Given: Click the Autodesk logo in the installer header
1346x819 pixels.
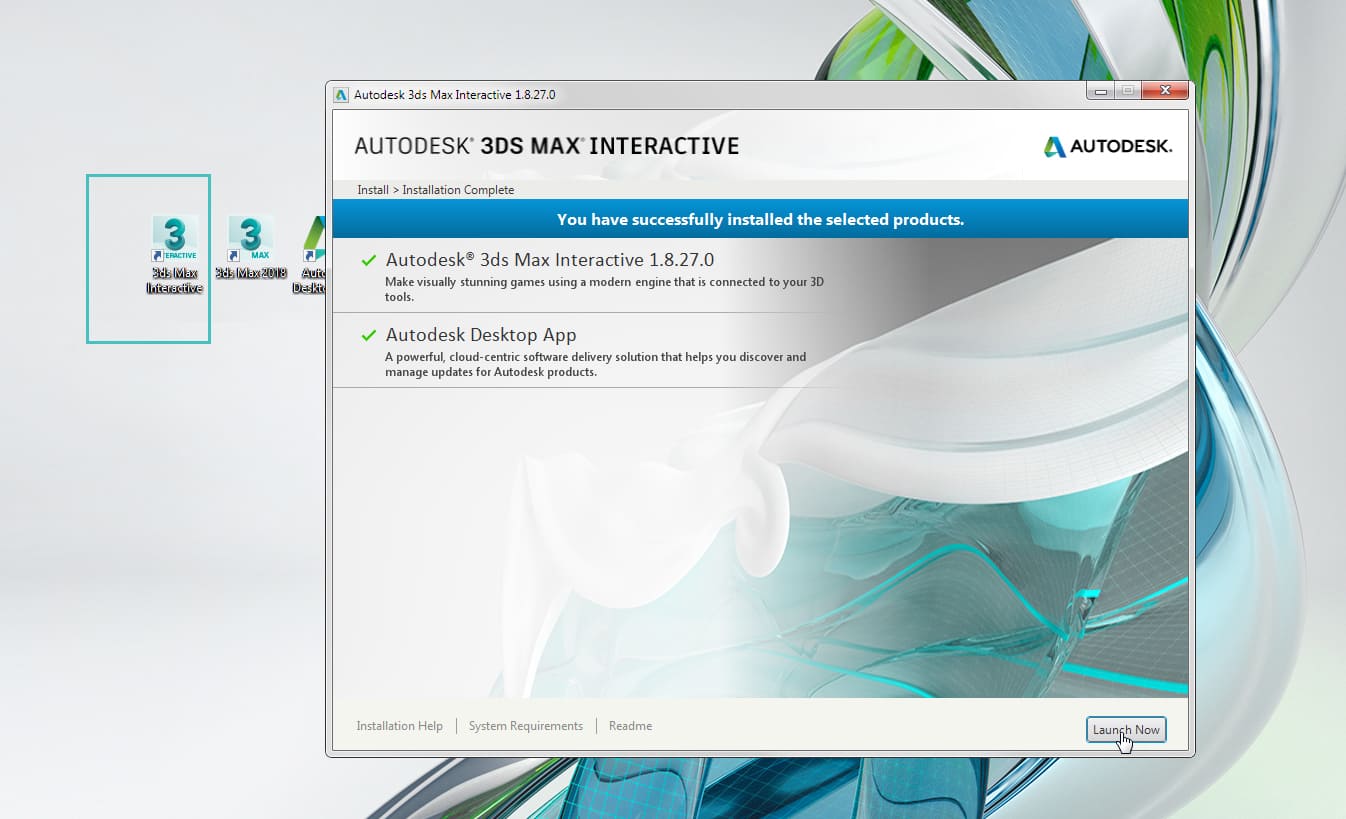Looking at the screenshot, I should point(1107,145).
